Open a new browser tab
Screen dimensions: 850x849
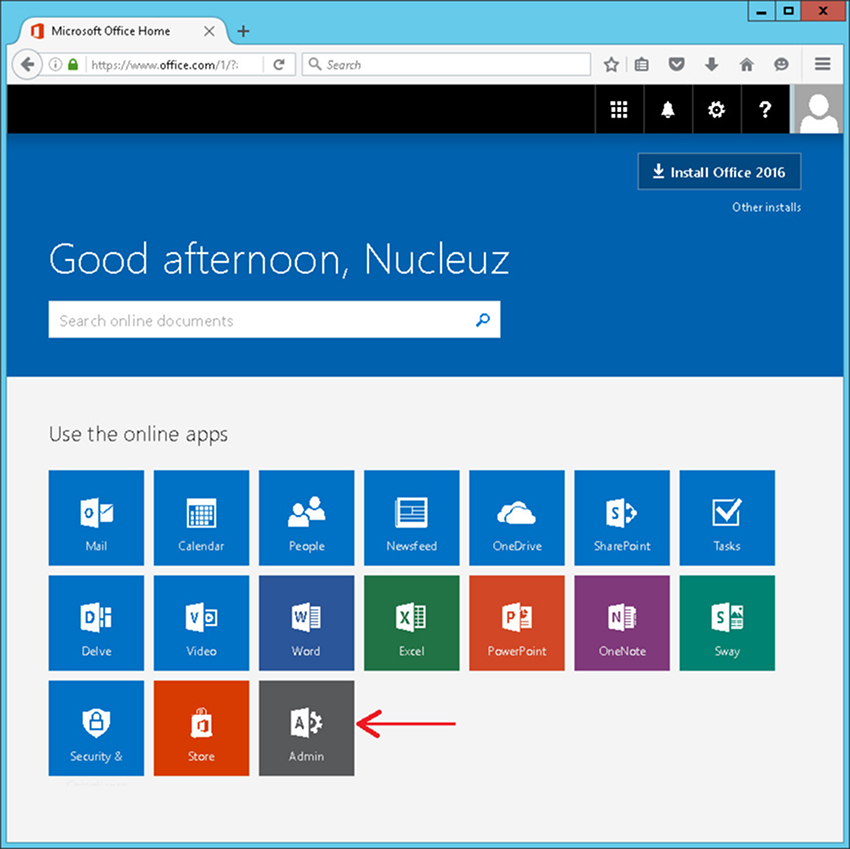tap(243, 31)
